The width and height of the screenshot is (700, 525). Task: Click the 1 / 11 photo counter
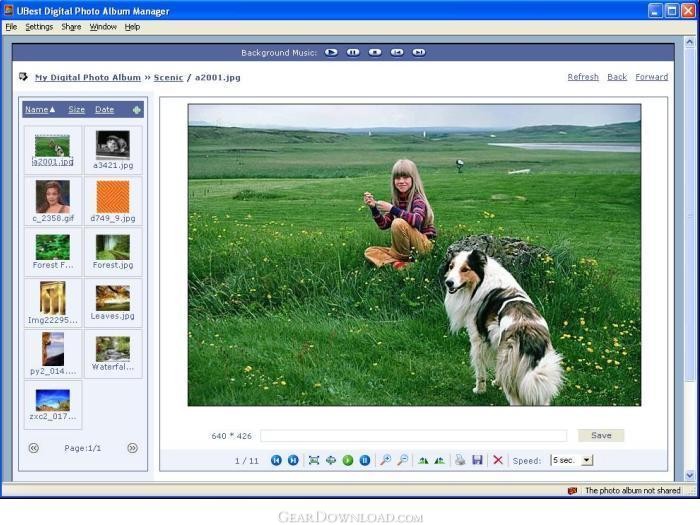point(247,461)
